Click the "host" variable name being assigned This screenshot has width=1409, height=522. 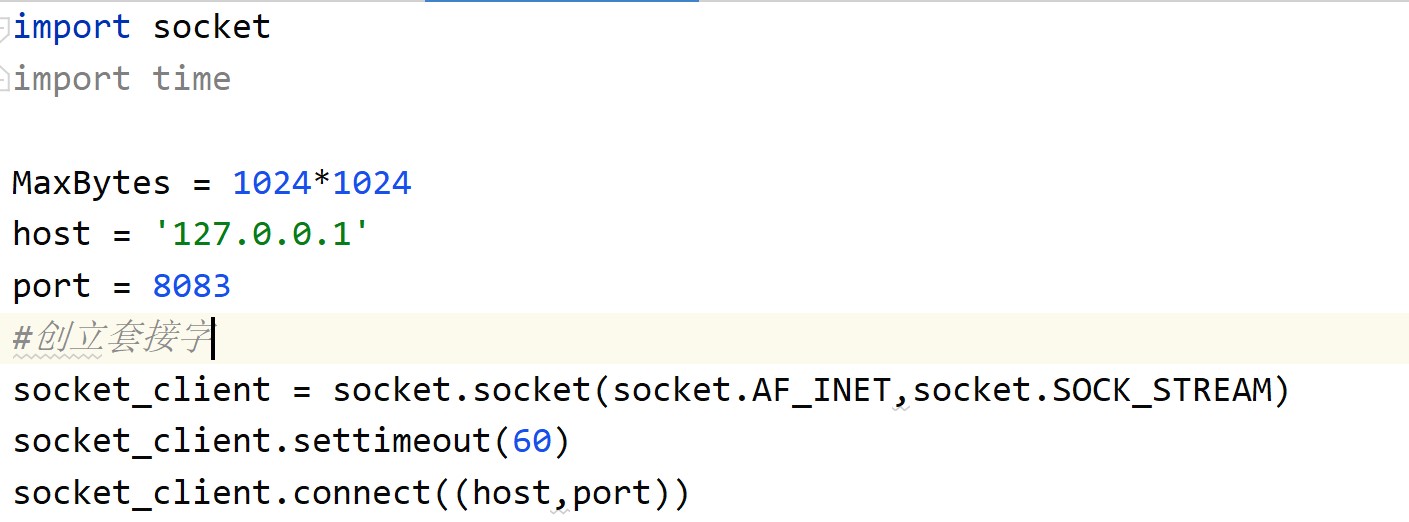(51, 235)
